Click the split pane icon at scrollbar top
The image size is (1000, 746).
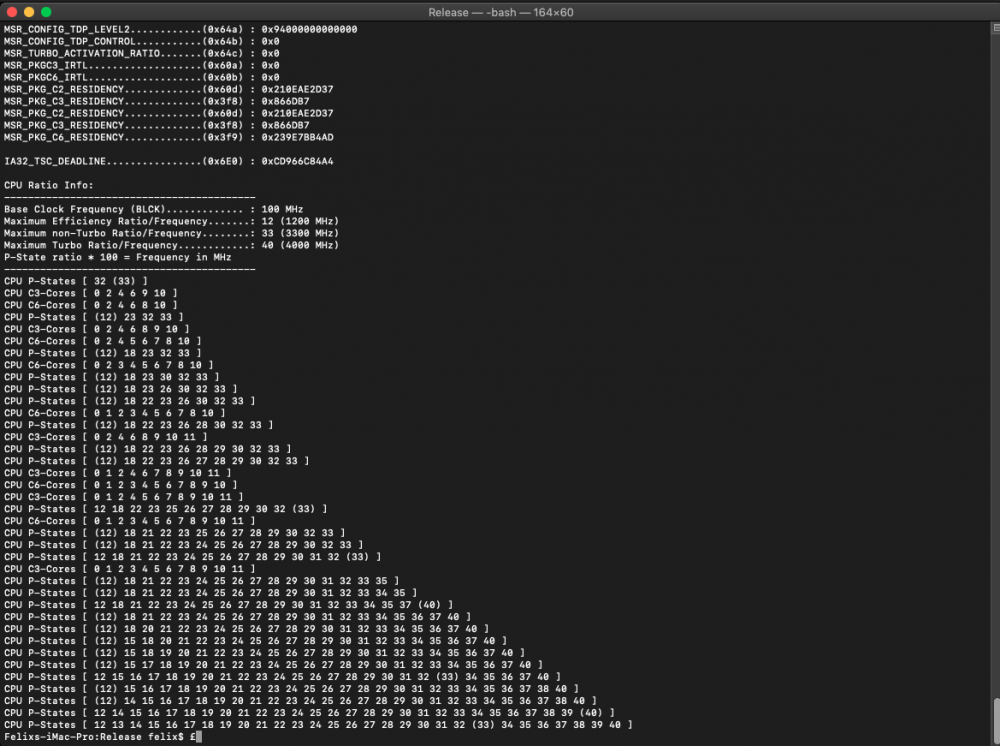(996, 28)
